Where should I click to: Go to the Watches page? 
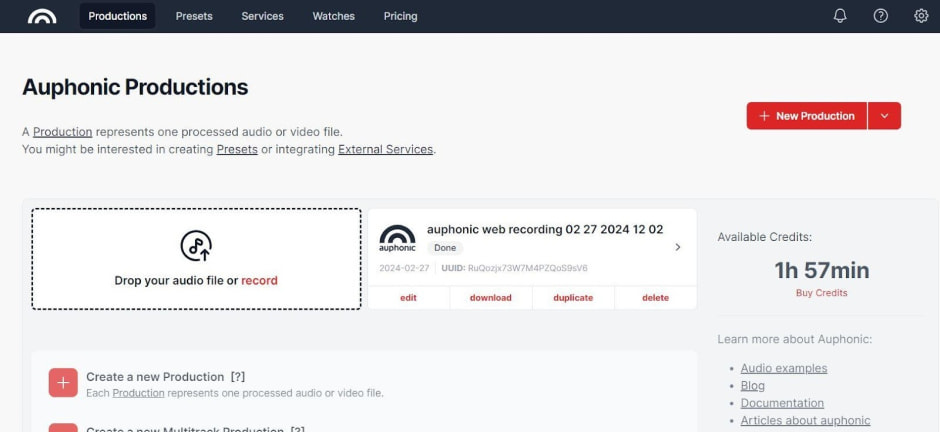tap(333, 16)
